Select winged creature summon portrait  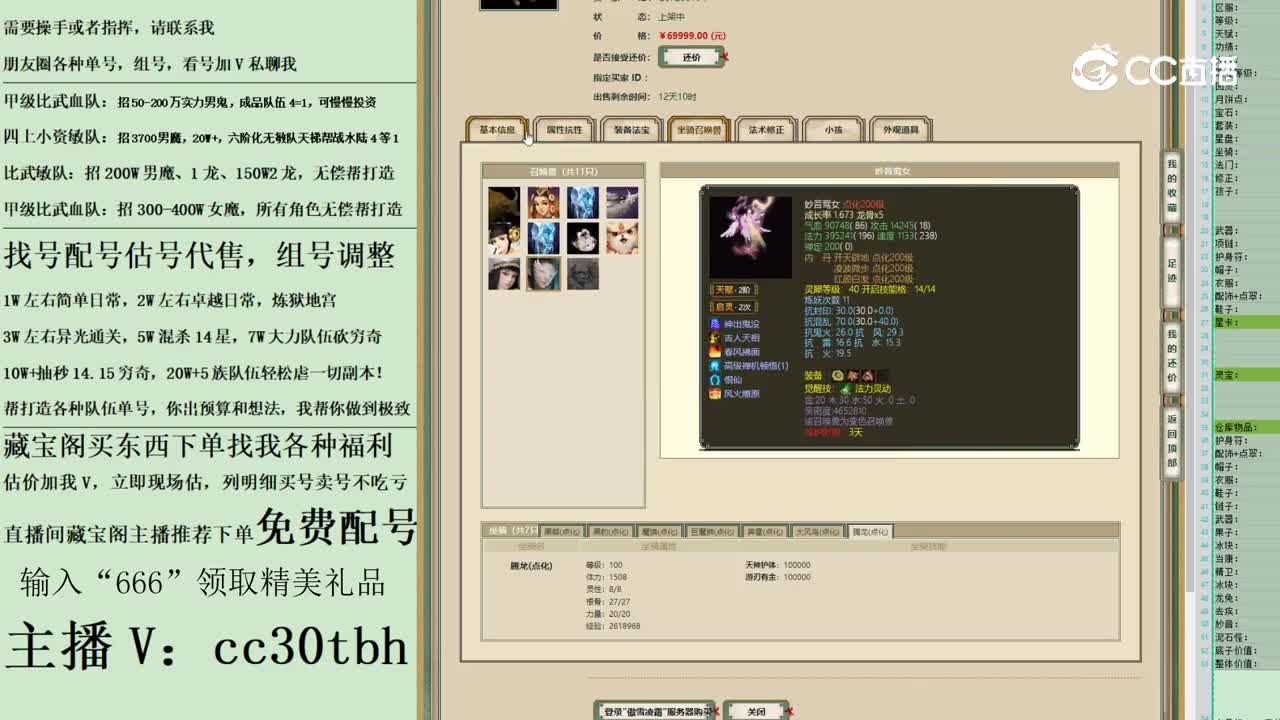coord(621,203)
